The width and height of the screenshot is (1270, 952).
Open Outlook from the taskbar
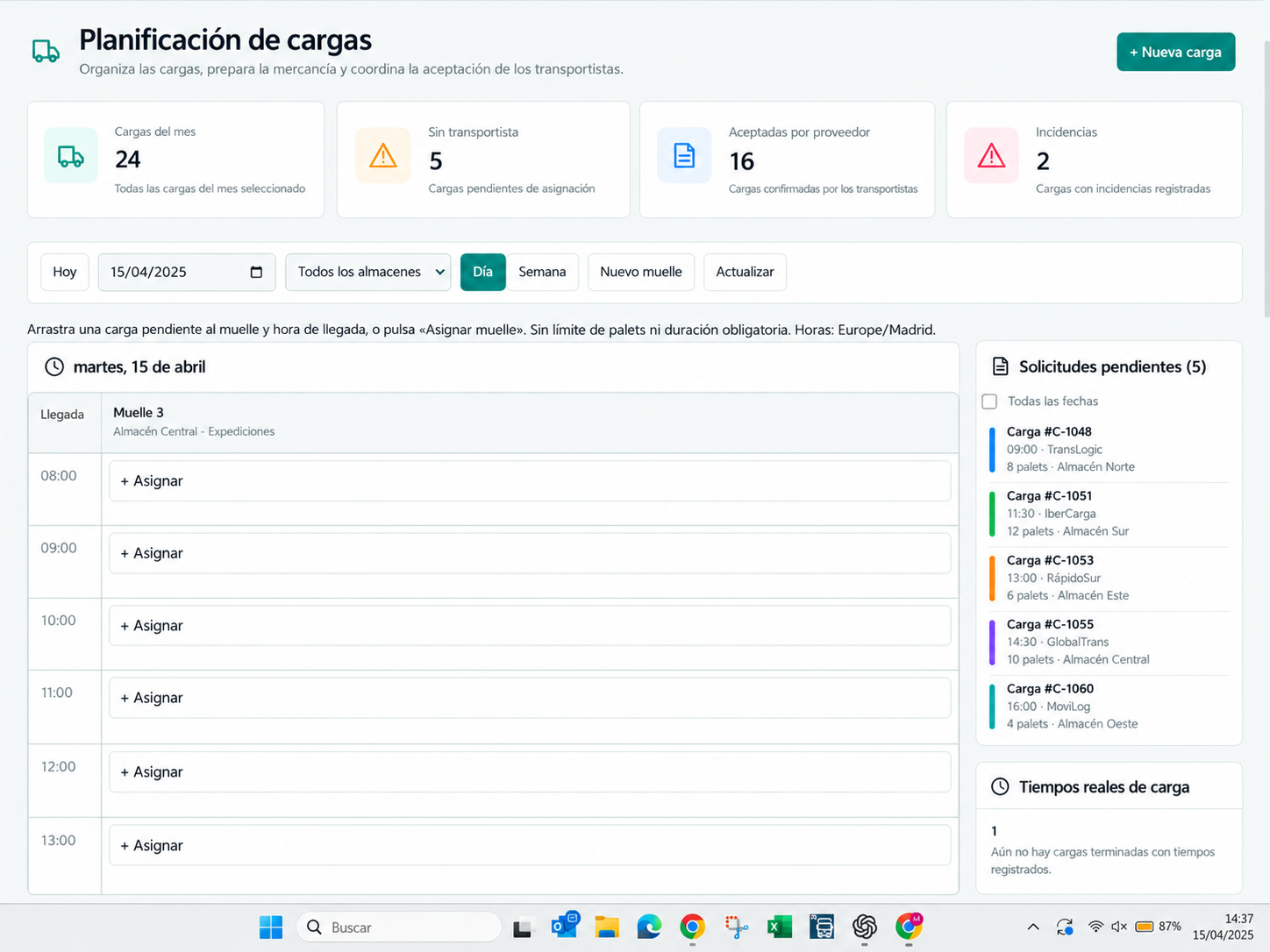tap(565, 926)
